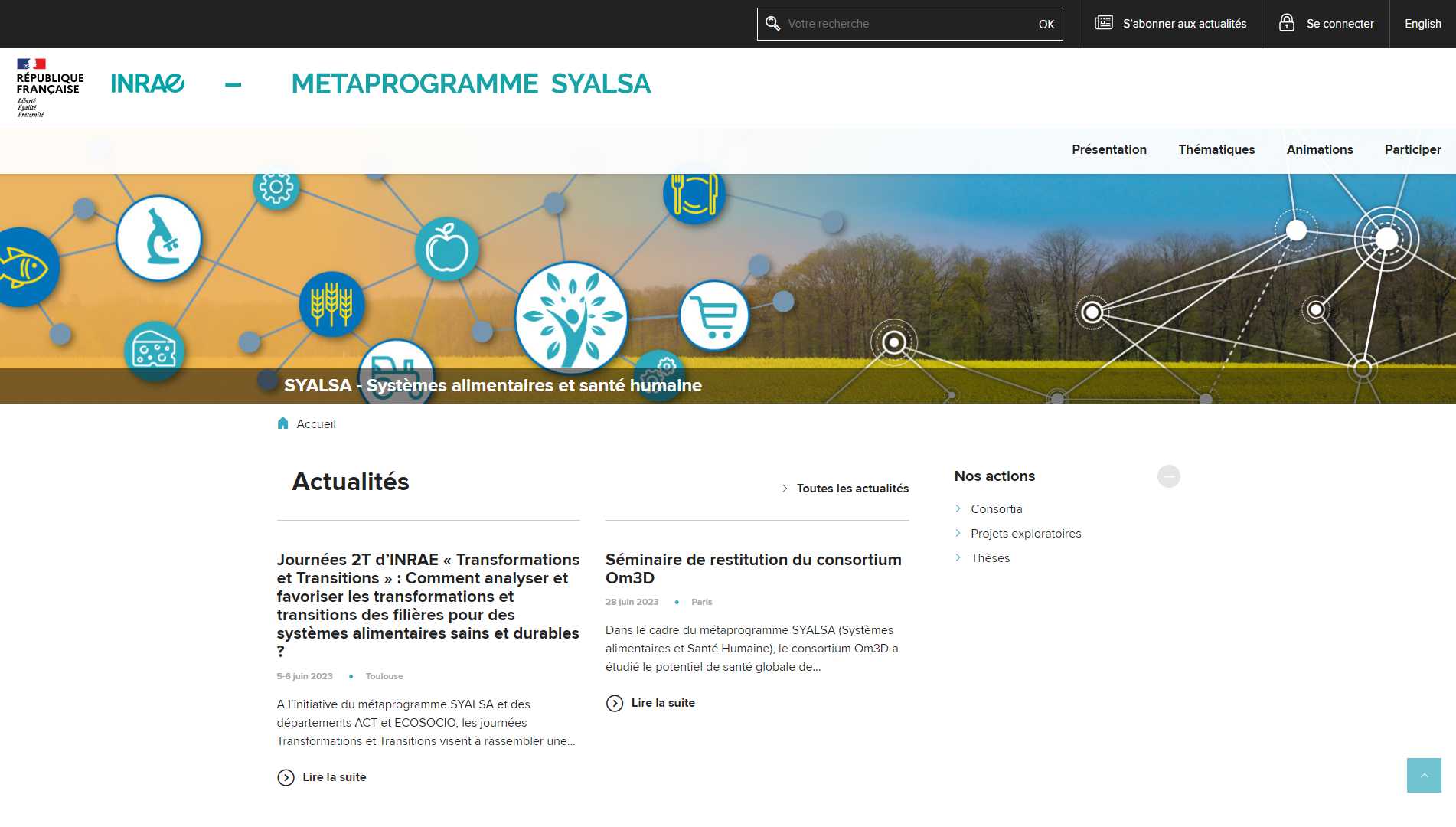
Task: Click the '28 juin 2023' date text
Action: click(632, 602)
